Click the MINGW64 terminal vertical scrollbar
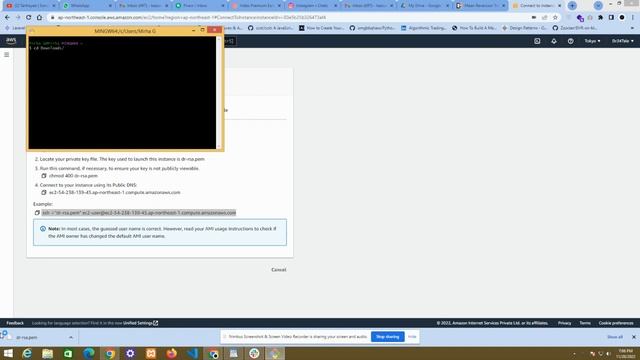The image size is (640, 360). coord(219,93)
